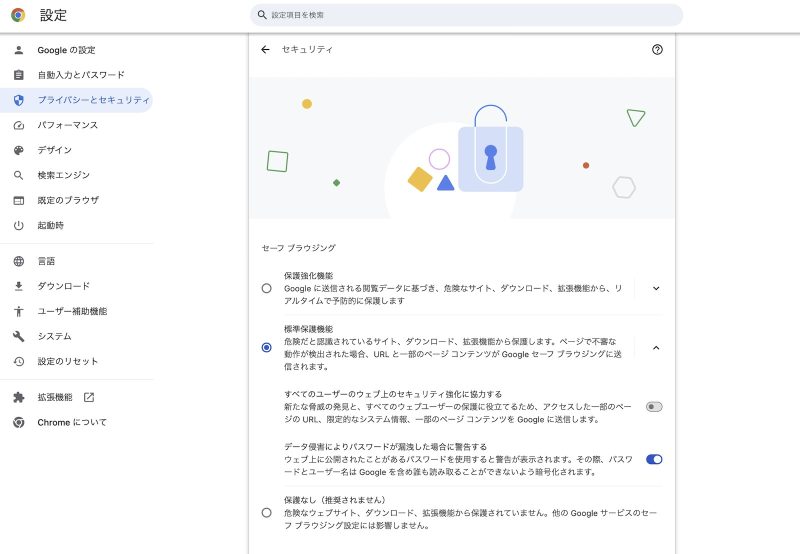Click the reset clock icon for 設定のリセット
The image size is (800, 554).
[19, 361]
